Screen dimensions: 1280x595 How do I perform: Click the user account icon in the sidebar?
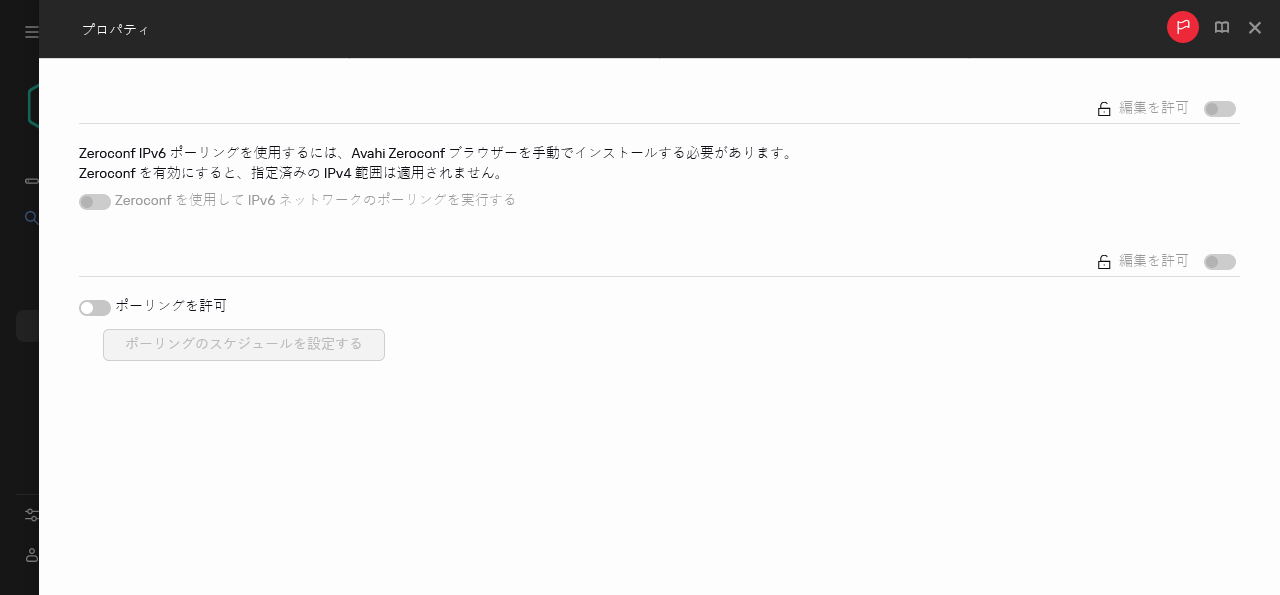coord(31,555)
